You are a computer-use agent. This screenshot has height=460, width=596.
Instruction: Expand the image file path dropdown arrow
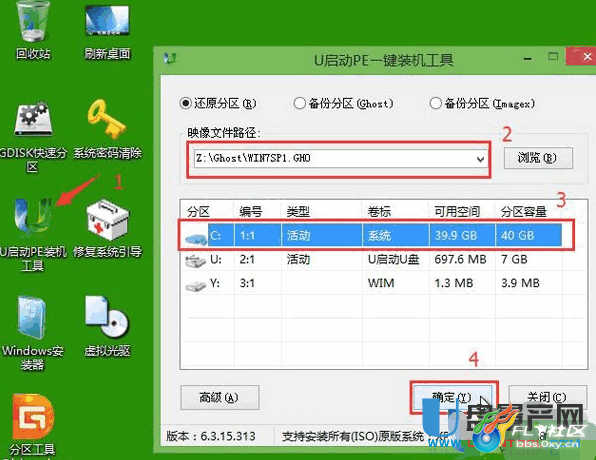point(480,159)
